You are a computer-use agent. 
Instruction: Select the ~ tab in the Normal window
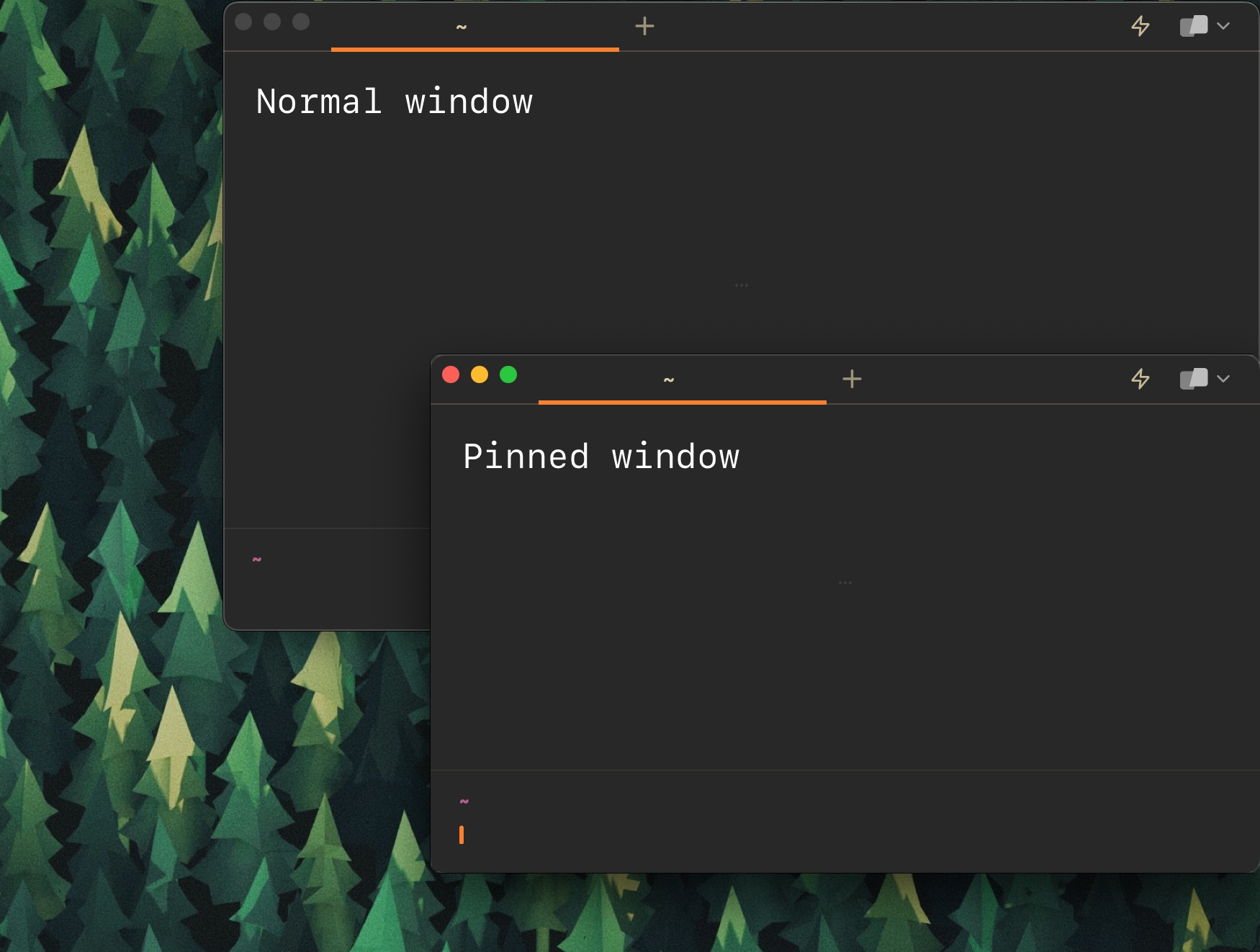pyautogui.click(x=461, y=26)
